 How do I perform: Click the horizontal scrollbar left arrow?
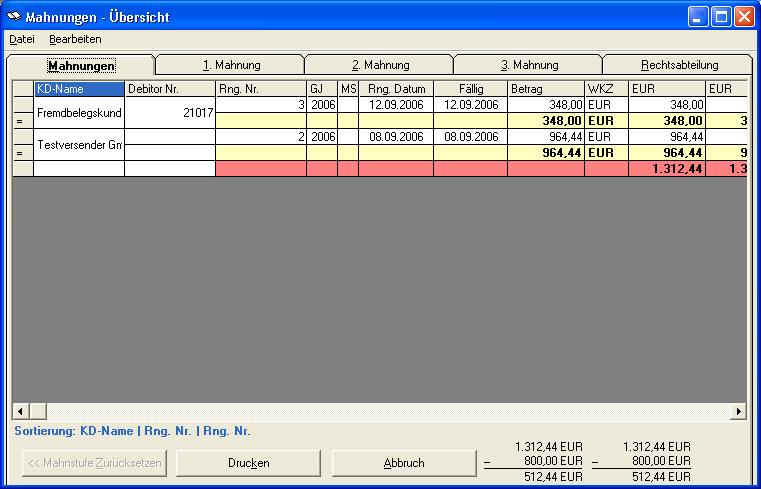point(19,411)
